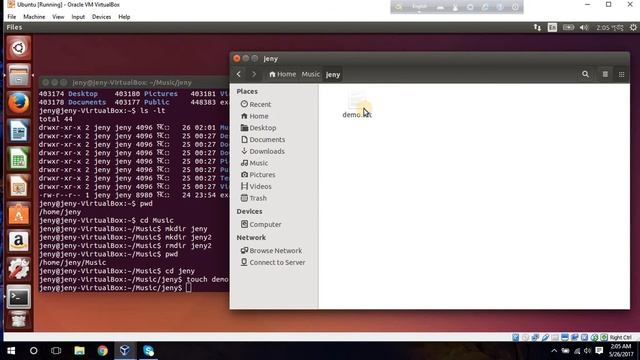The height and width of the screenshot is (360, 640).
Task: Open Skype from Windows taskbar
Action: 148,351
